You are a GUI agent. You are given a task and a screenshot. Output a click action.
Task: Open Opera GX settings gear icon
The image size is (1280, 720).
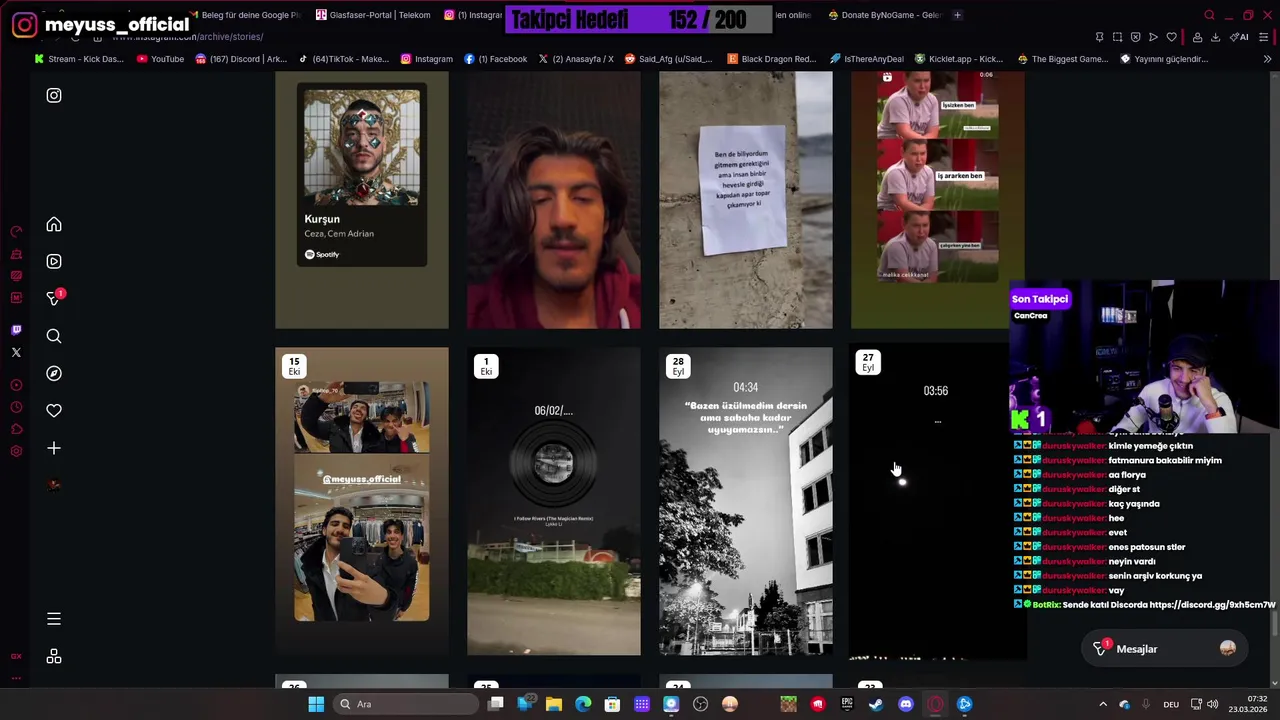[16, 451]
